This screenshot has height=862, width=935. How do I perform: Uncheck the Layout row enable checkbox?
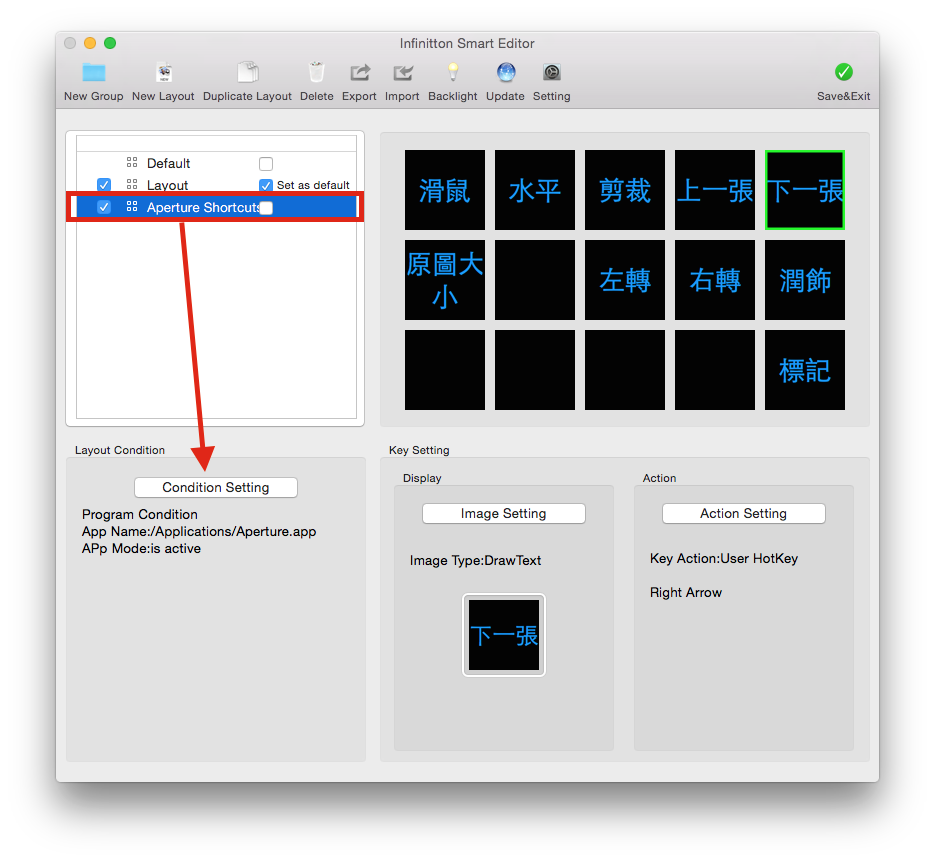click(x=104, y=185)
